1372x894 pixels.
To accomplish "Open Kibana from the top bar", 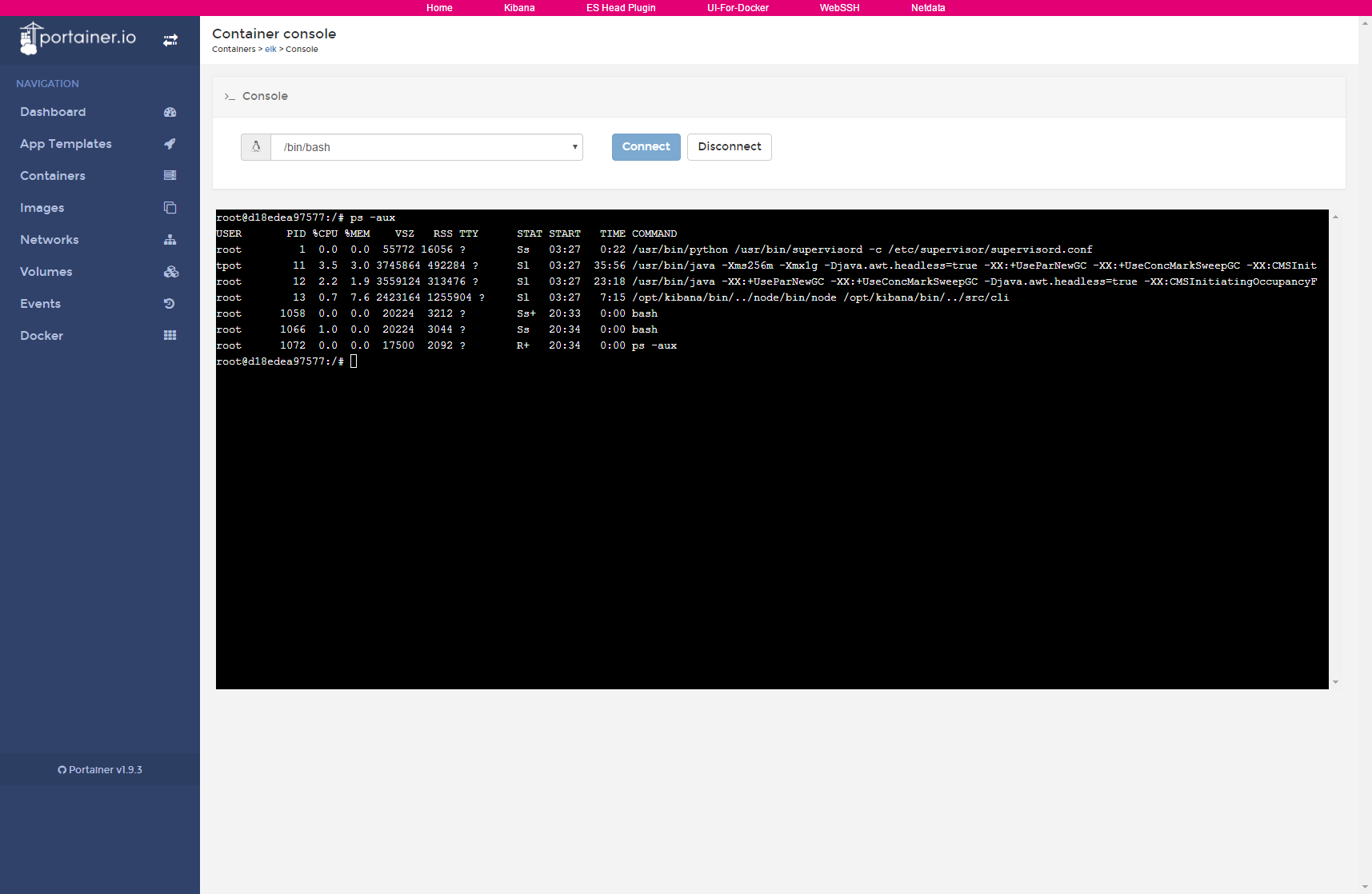I will (x=519, y=8).
